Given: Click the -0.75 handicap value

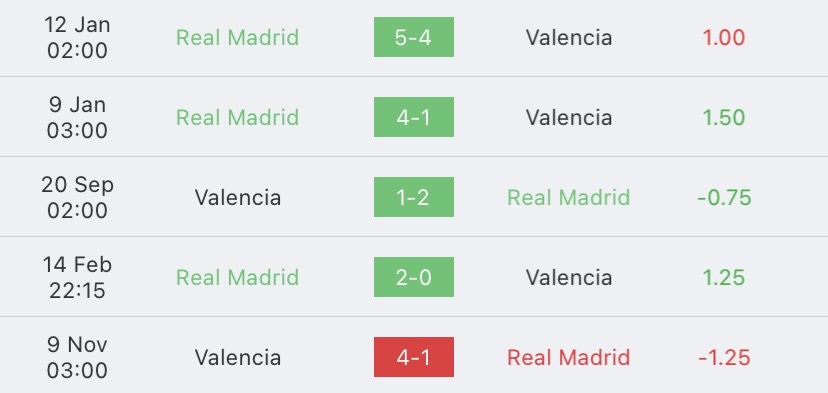Looking at the screenshot, I should pos(724,198).
